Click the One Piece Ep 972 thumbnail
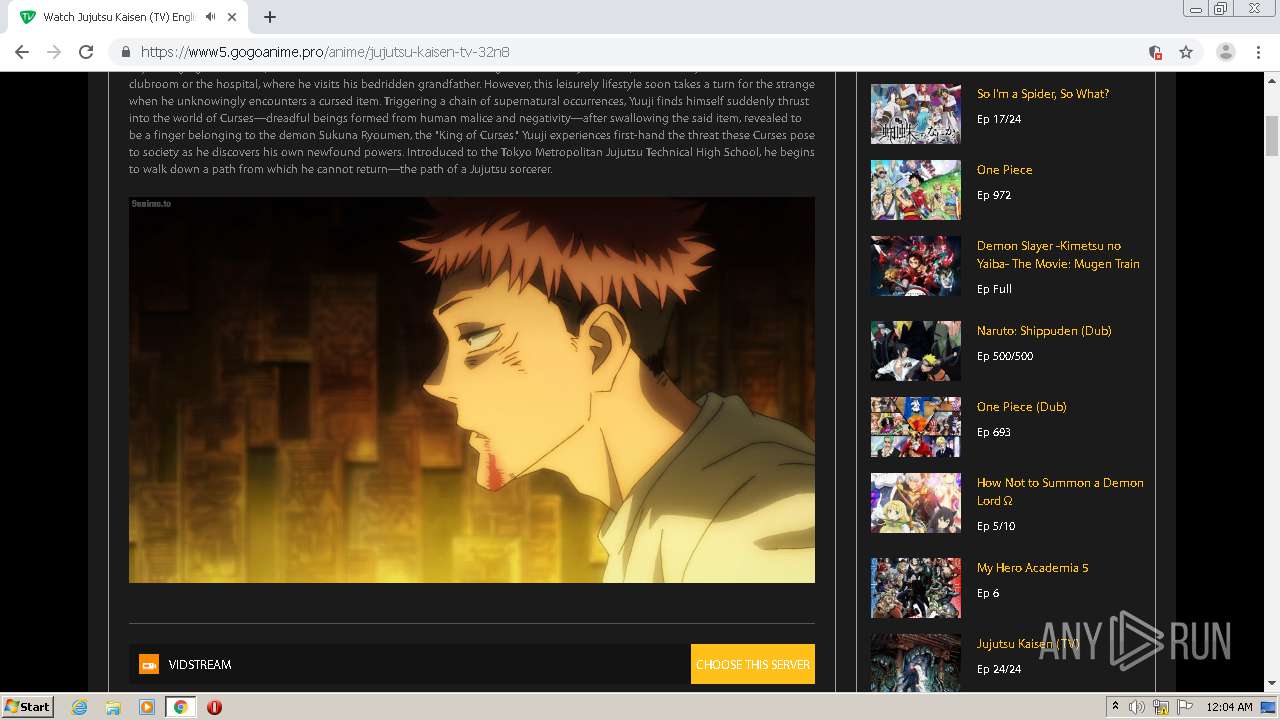 click(916, 190)
